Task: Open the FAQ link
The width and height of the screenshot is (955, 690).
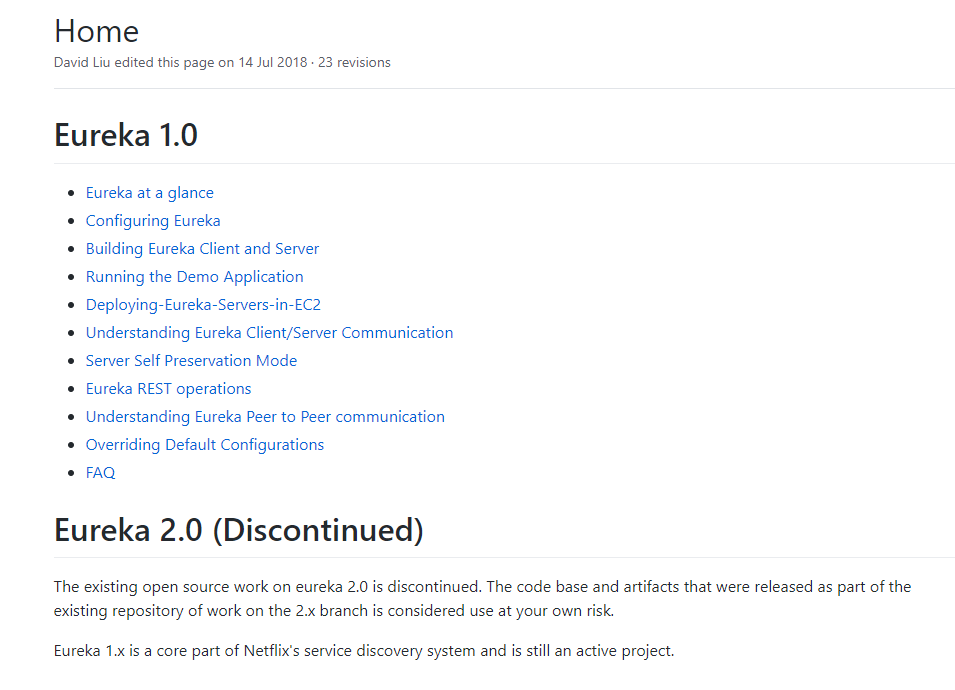Action: (x=100, y=473)
